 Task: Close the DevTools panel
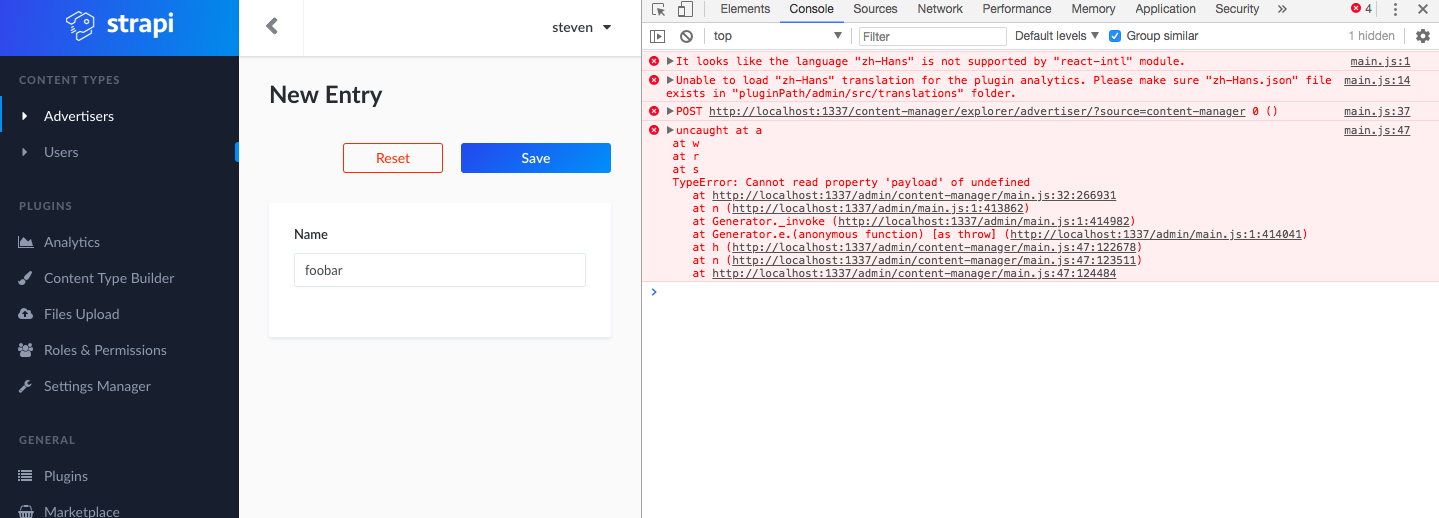pos(1422,9)
